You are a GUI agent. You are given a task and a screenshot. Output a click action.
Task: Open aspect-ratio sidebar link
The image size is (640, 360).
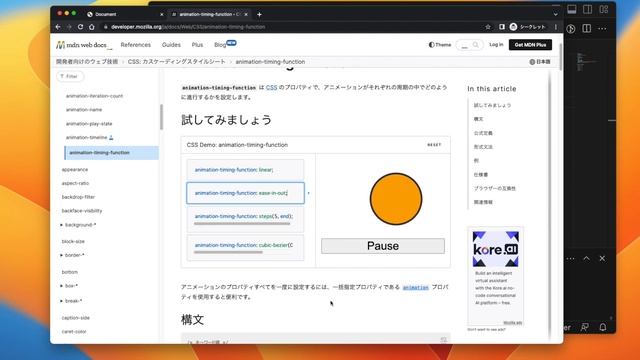click(x=75, y=183)
